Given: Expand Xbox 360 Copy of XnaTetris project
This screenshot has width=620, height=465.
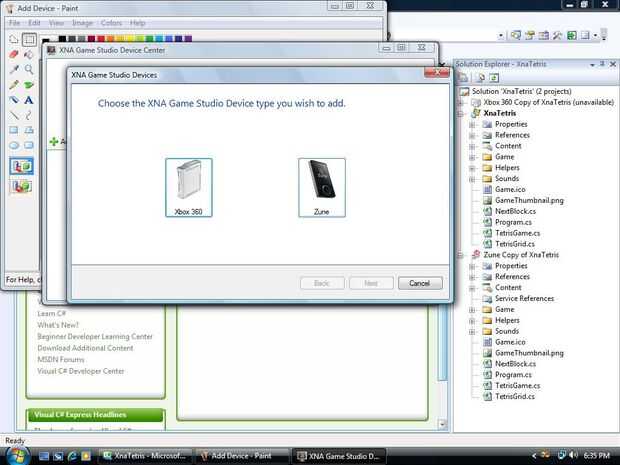Looking at the screenshot, I should tap(460, 102).
